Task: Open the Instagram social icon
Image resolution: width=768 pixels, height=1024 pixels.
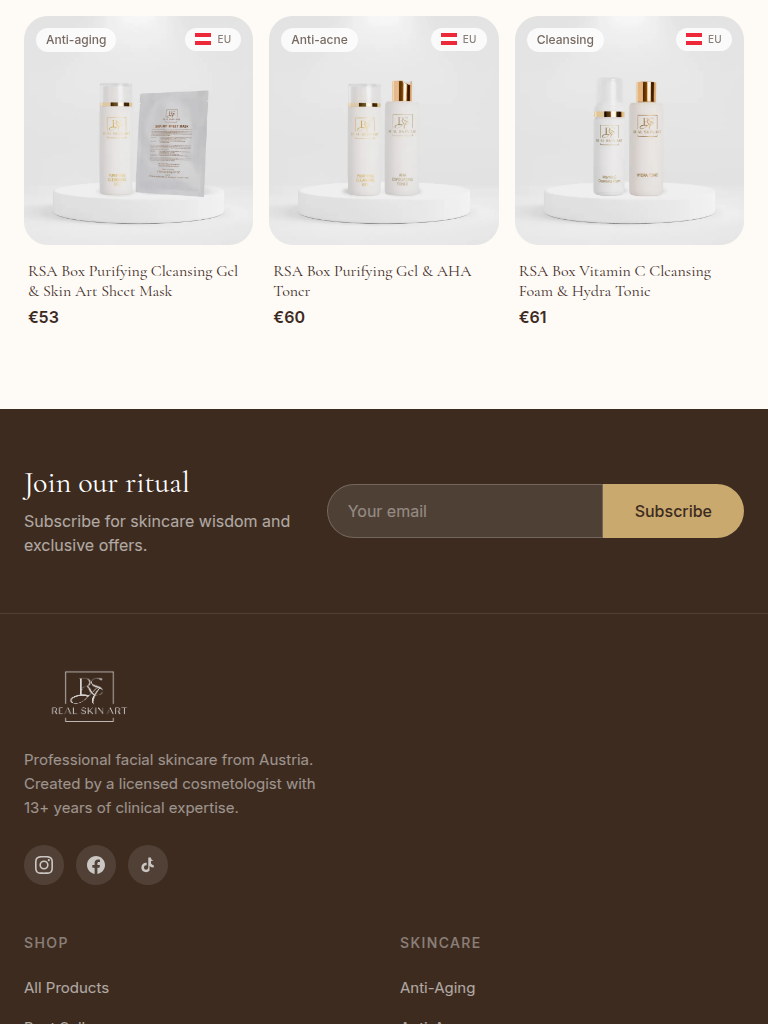Action: [44, 865]
